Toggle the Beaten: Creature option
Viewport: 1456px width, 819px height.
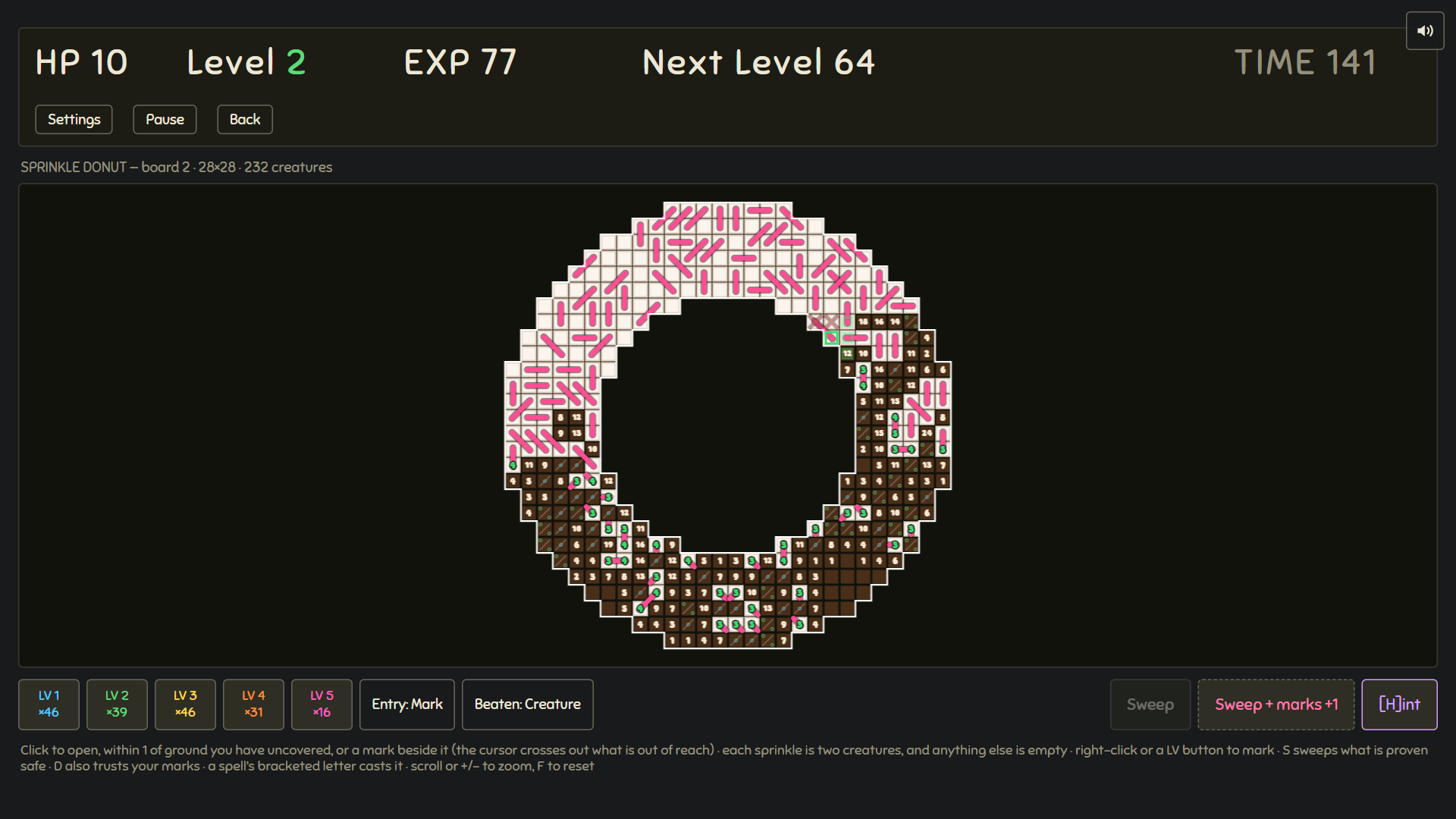click(528, 704)
